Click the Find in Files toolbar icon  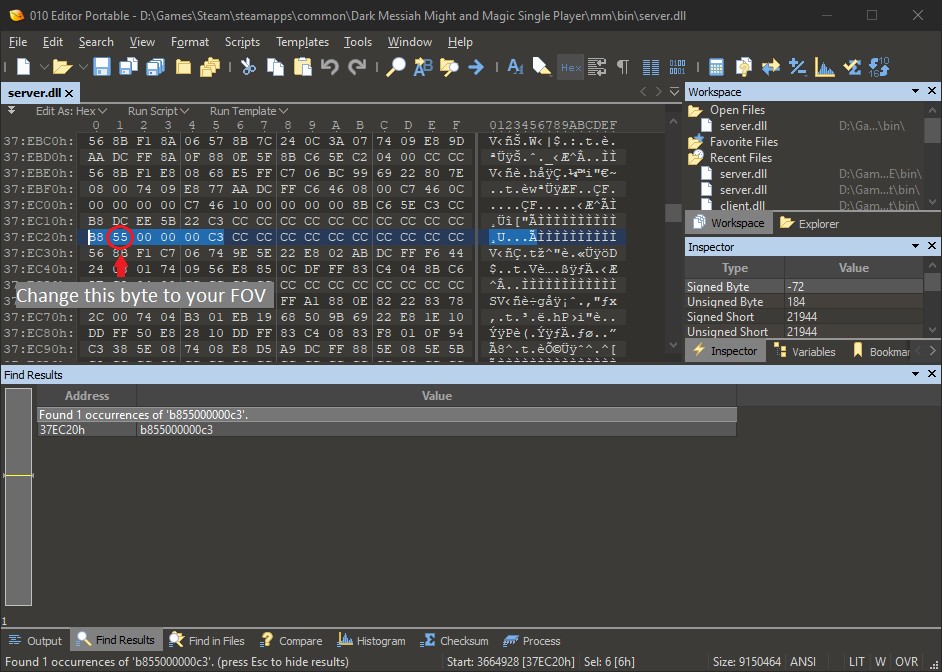449,67
